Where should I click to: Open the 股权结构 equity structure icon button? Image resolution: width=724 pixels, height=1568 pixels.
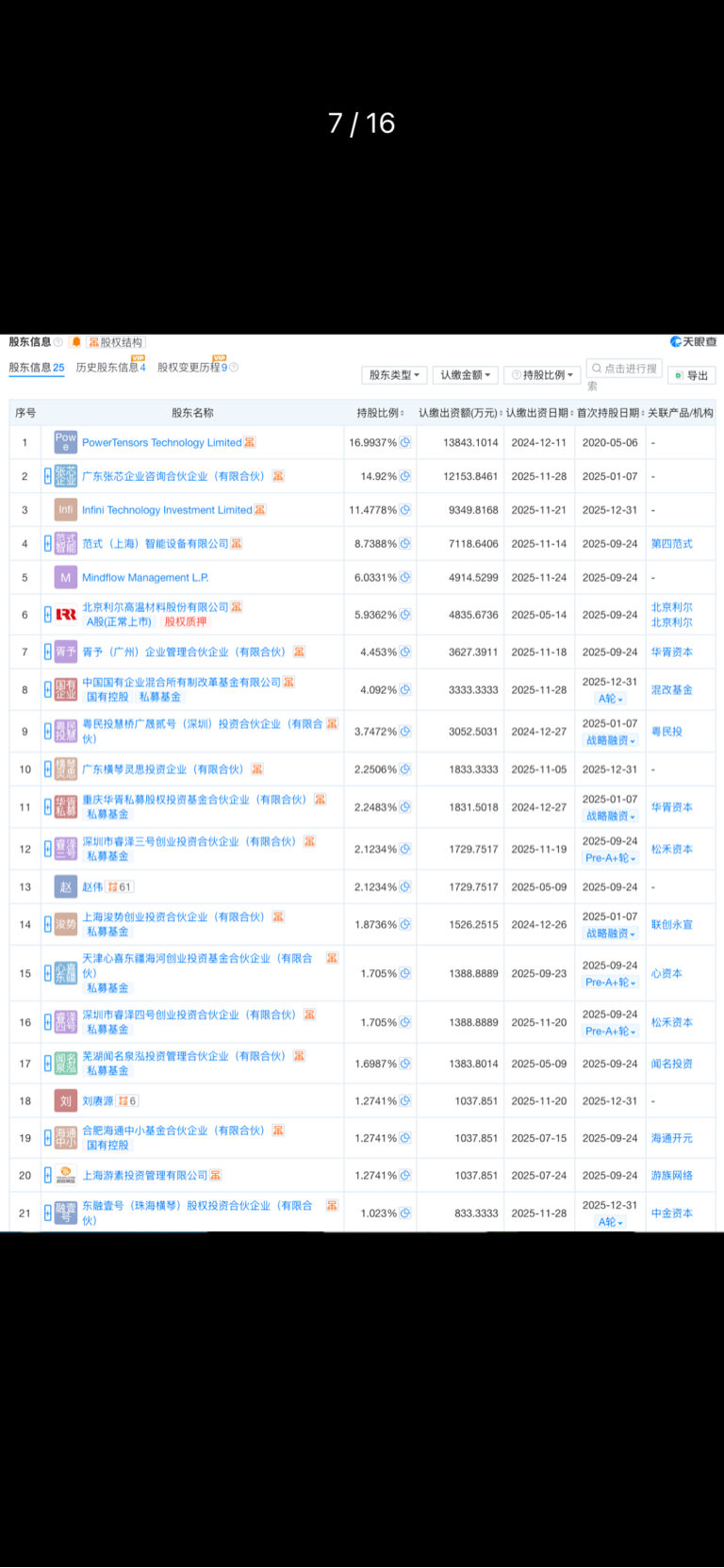116,342
